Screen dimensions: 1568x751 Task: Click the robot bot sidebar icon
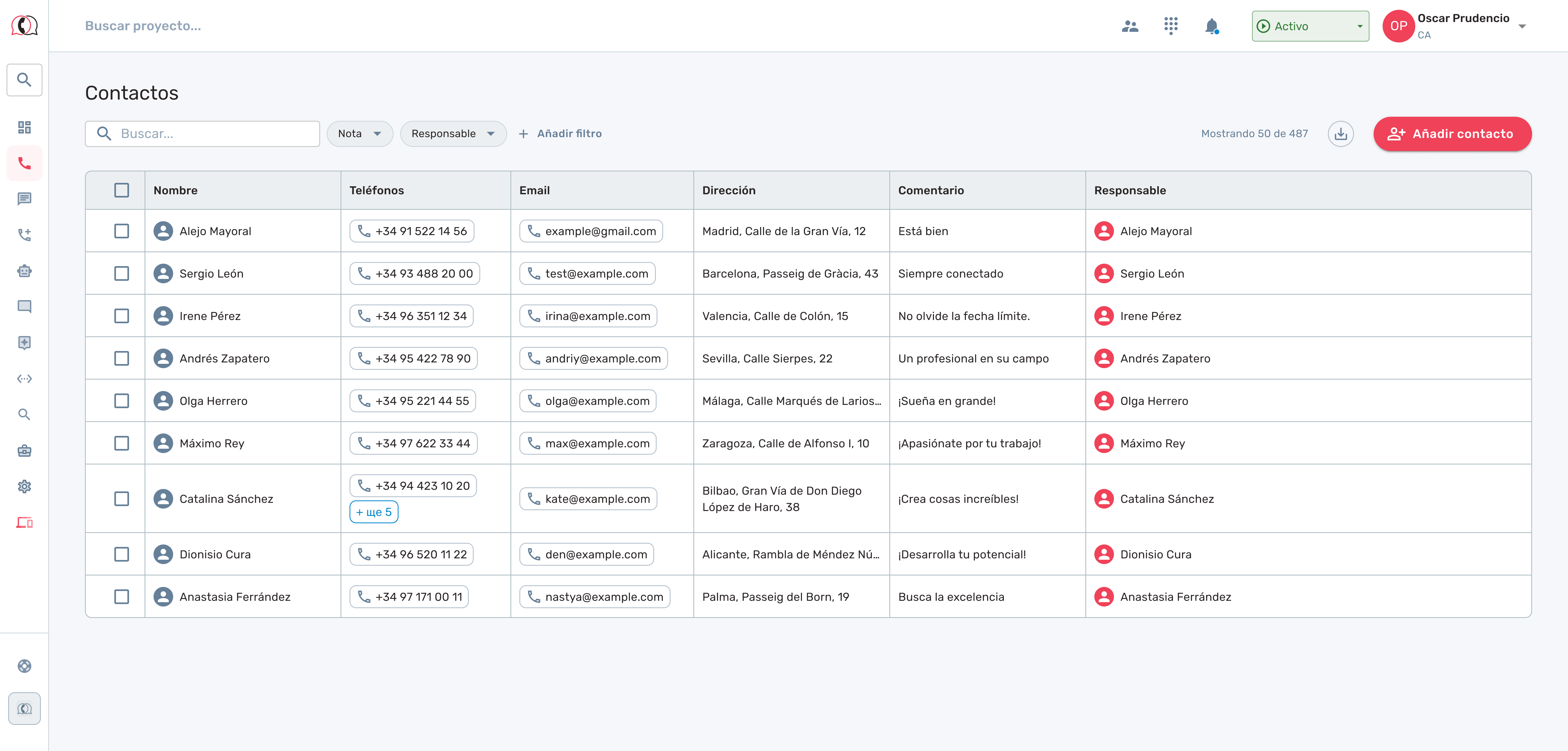coord(24,271)
